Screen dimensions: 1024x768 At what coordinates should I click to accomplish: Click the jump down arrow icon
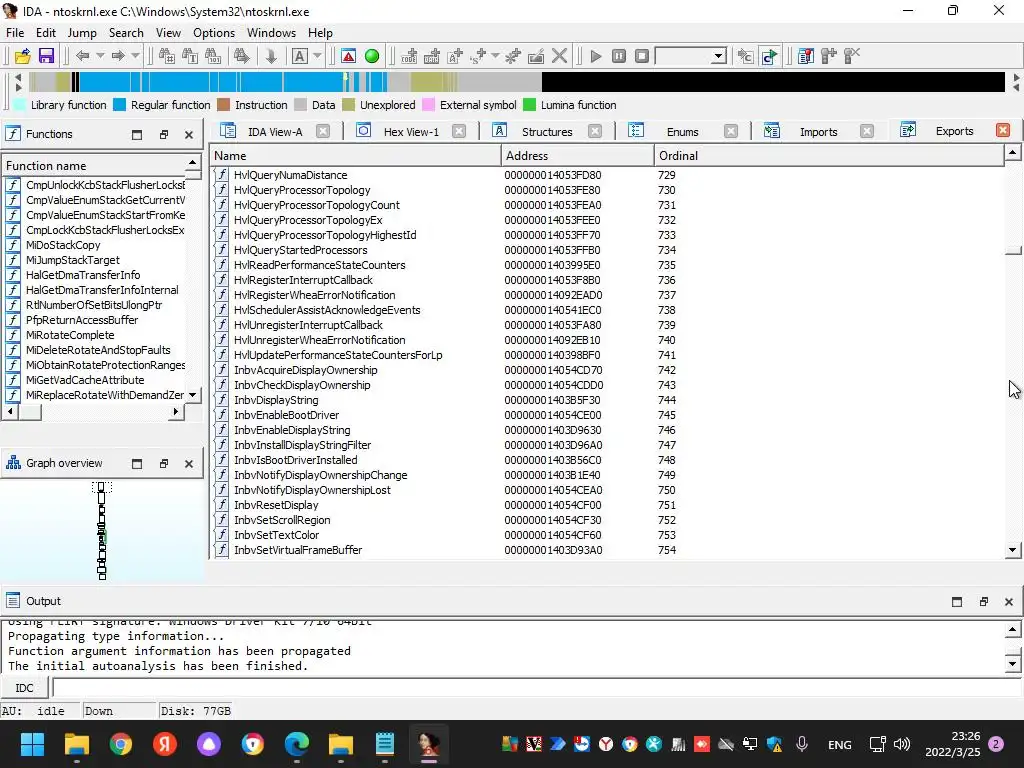[271, 56]
